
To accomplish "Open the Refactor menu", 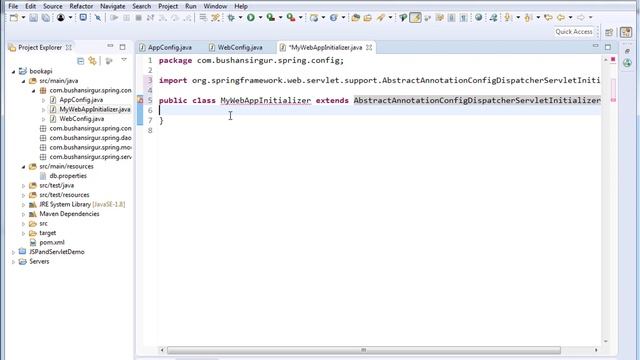I will (81, 6).
